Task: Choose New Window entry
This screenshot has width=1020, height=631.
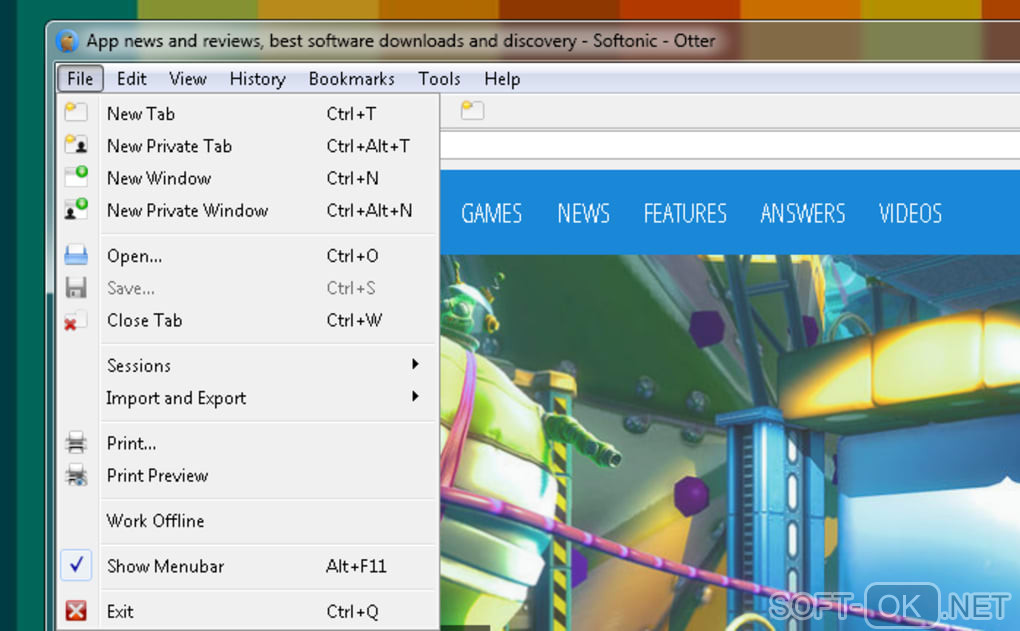Action: 248,178
